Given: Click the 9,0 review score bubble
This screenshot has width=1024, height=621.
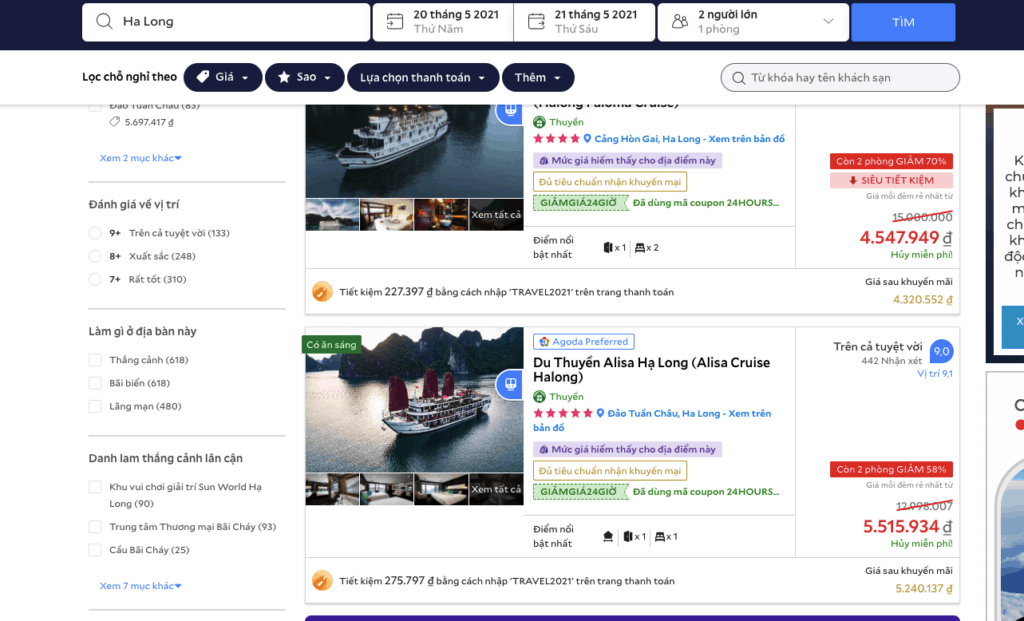Looking at the screenshot, I should 941,351.
